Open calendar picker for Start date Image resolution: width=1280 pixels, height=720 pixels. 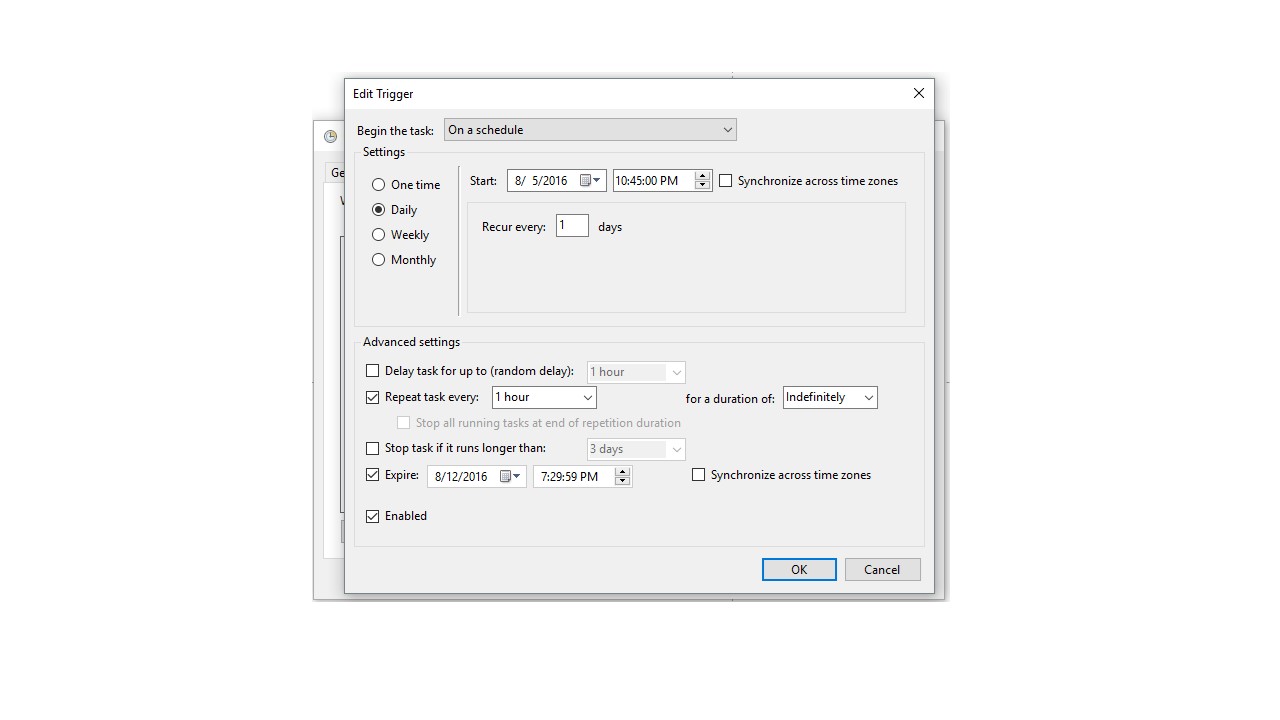click(590, 181)
